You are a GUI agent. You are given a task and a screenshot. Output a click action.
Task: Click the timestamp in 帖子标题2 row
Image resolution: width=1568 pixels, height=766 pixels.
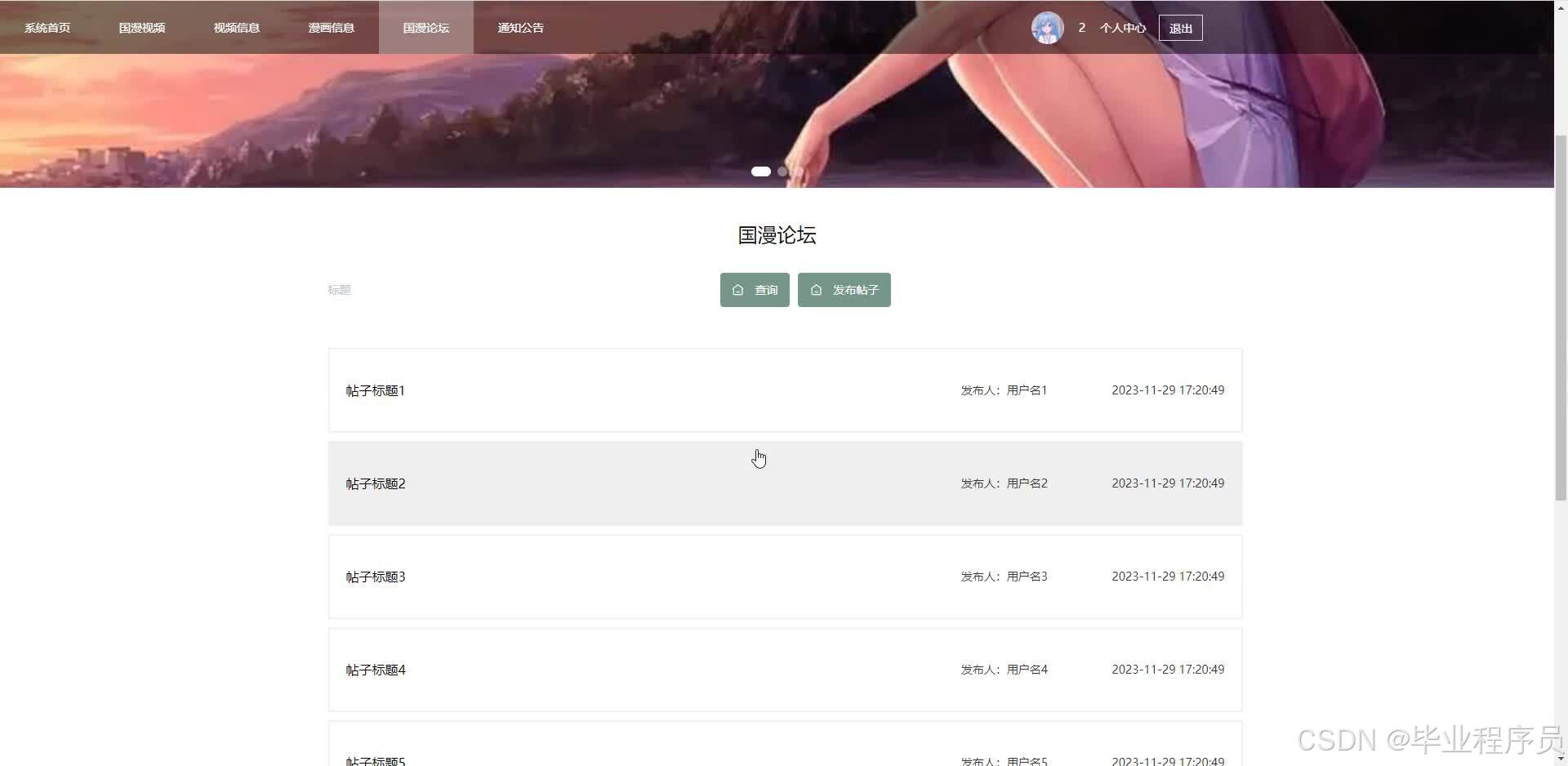(1168, 483)
